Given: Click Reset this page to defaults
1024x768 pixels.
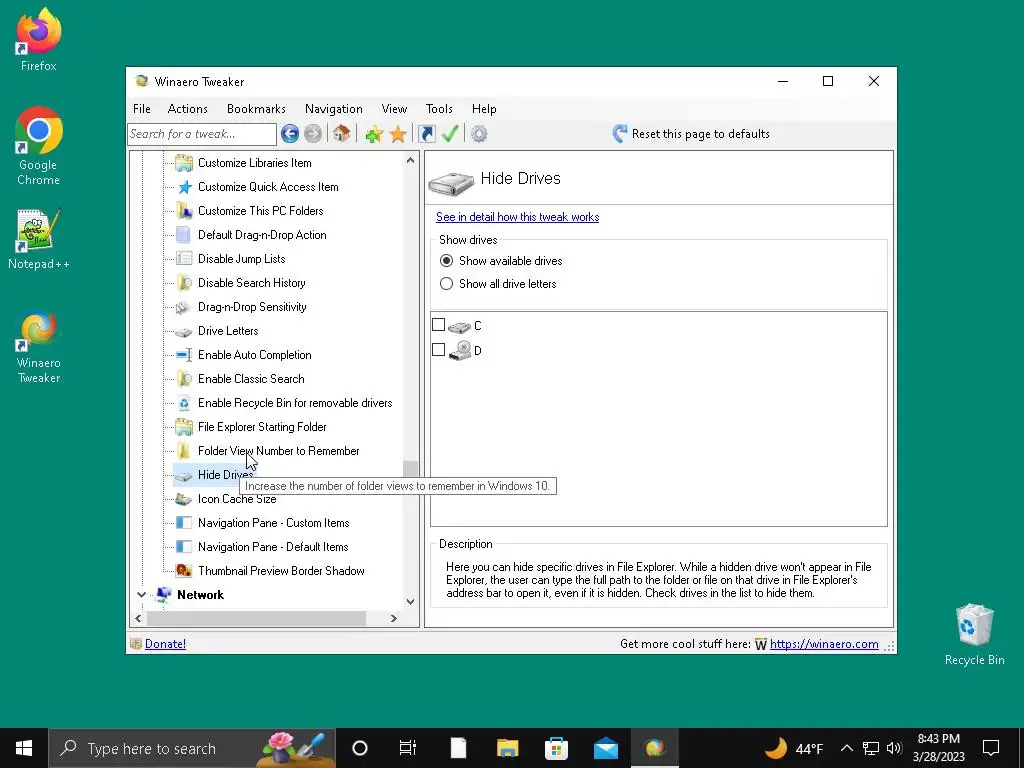Looking at the screenshot, I should [700, 134].
